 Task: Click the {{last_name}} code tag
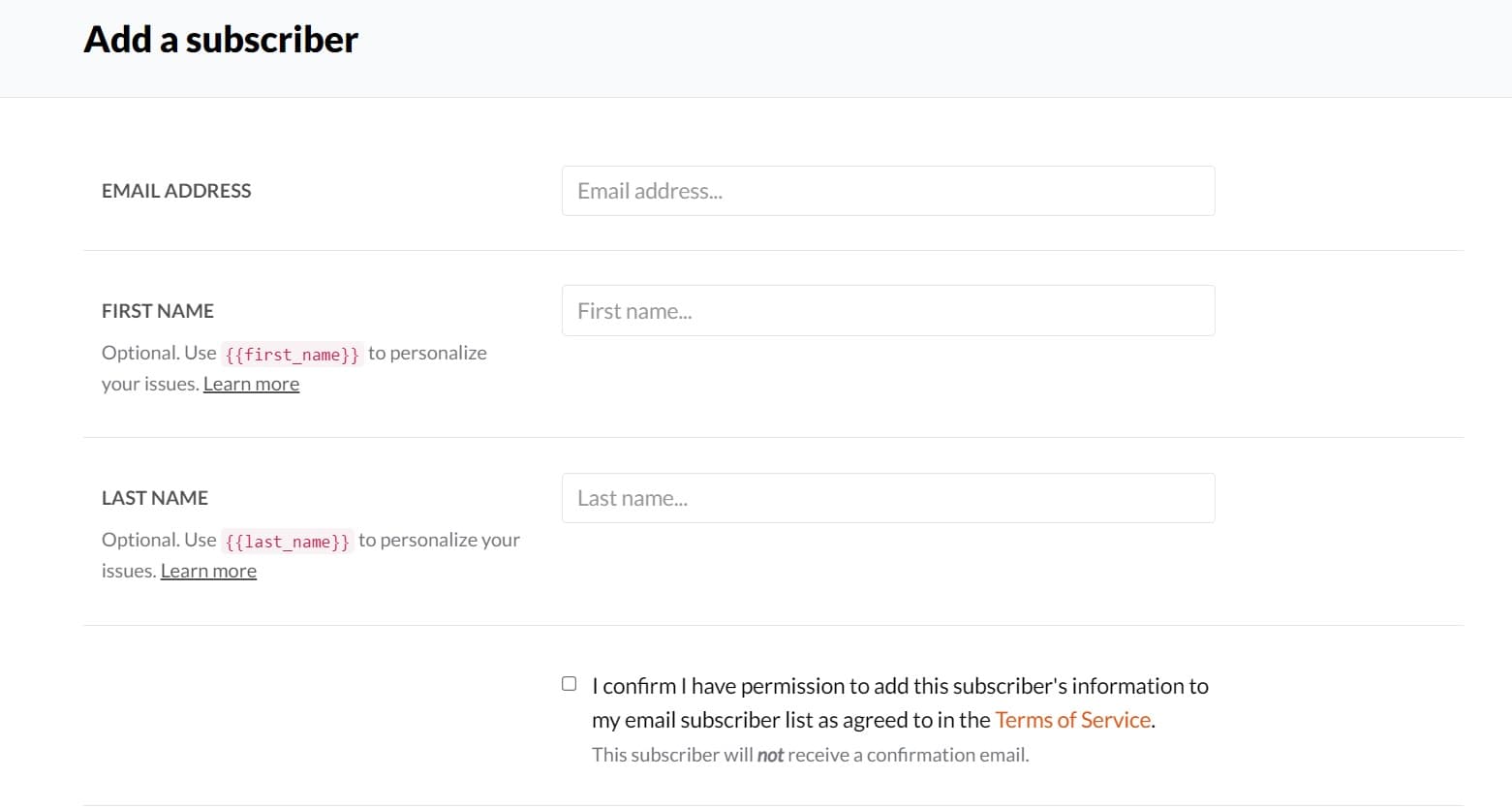click(x=287, y=542)
